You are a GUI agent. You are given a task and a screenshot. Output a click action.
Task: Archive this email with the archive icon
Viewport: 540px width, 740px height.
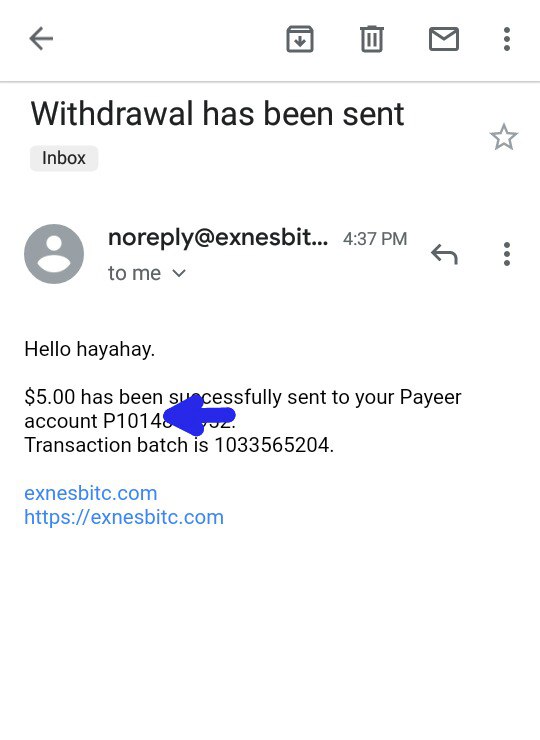(x=300, y=39)
